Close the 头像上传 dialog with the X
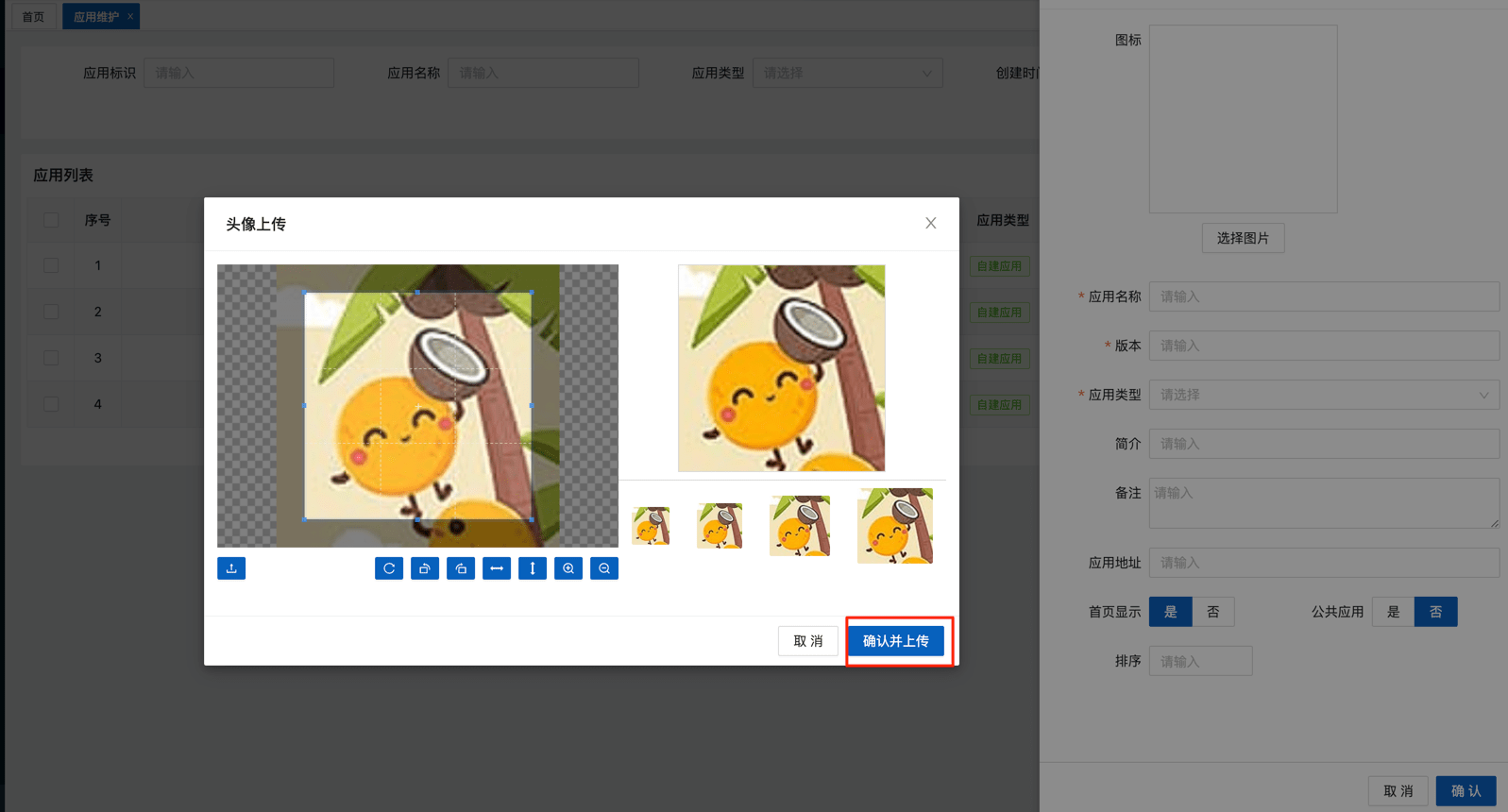Image resolution: width=1508 pixels, height=812 pixels. point(930,224)
